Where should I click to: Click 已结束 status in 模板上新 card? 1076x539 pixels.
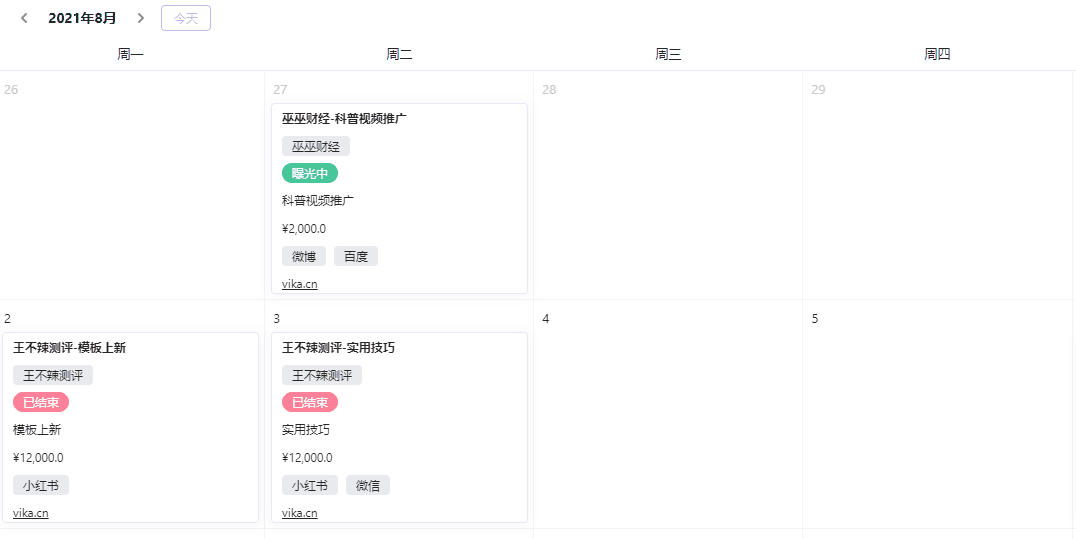(x=41, y=402)
